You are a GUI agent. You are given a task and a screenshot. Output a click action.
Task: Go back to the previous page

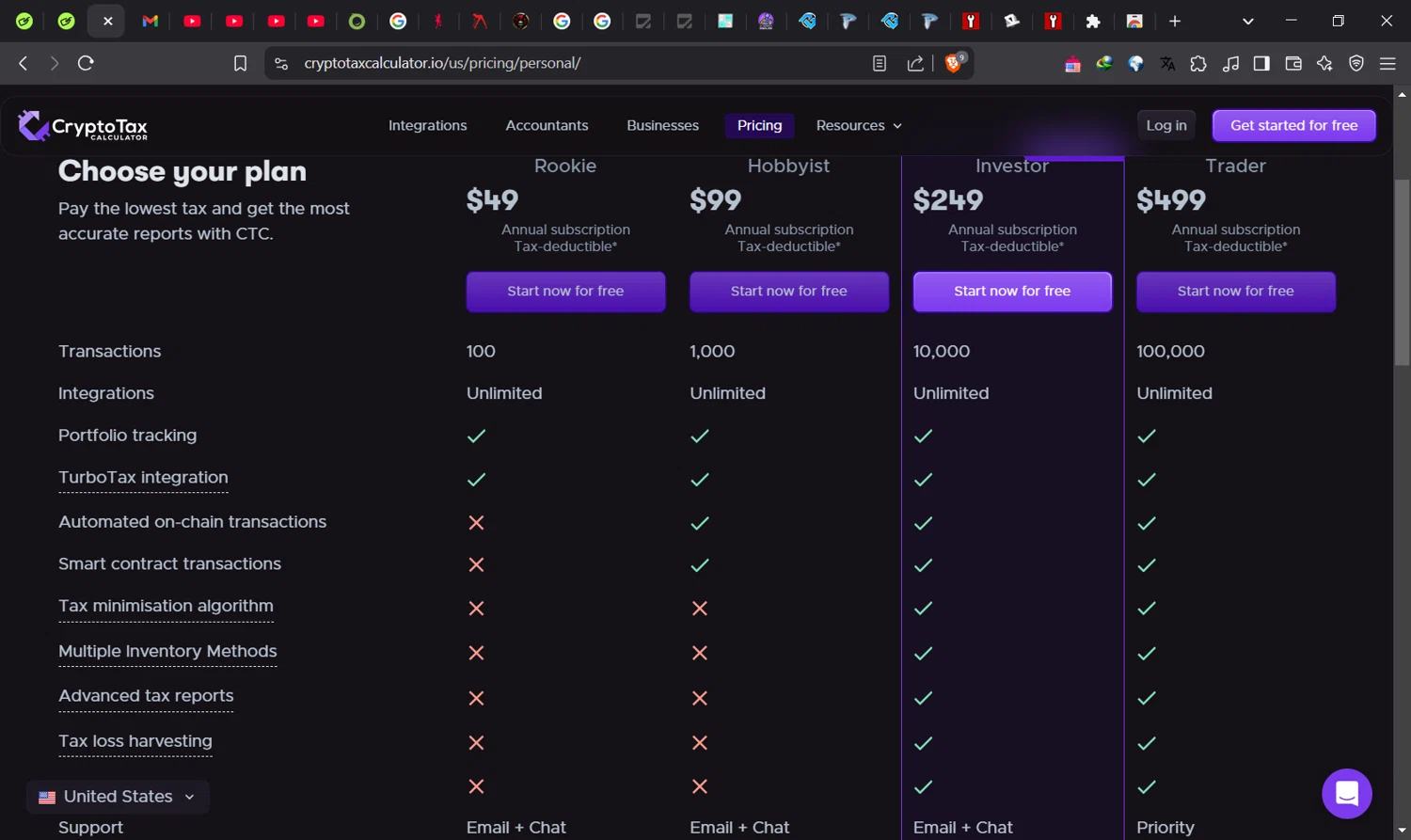(x=24, y=63)
